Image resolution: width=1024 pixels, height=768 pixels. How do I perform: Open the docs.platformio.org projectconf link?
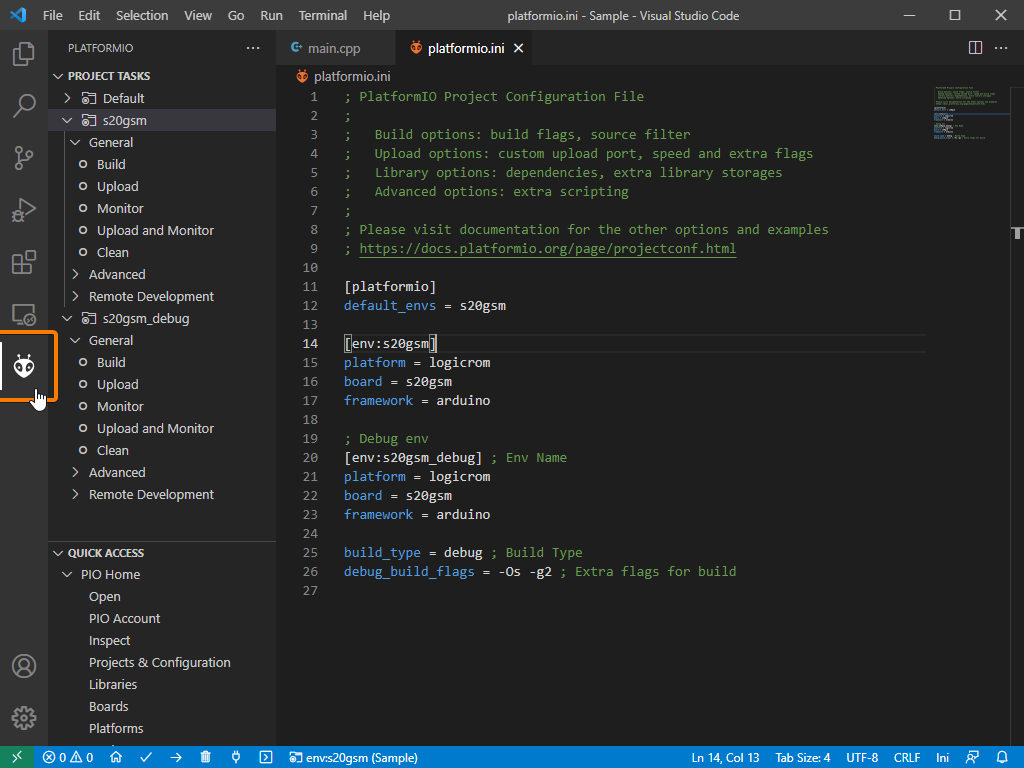[x=547, y=249]
